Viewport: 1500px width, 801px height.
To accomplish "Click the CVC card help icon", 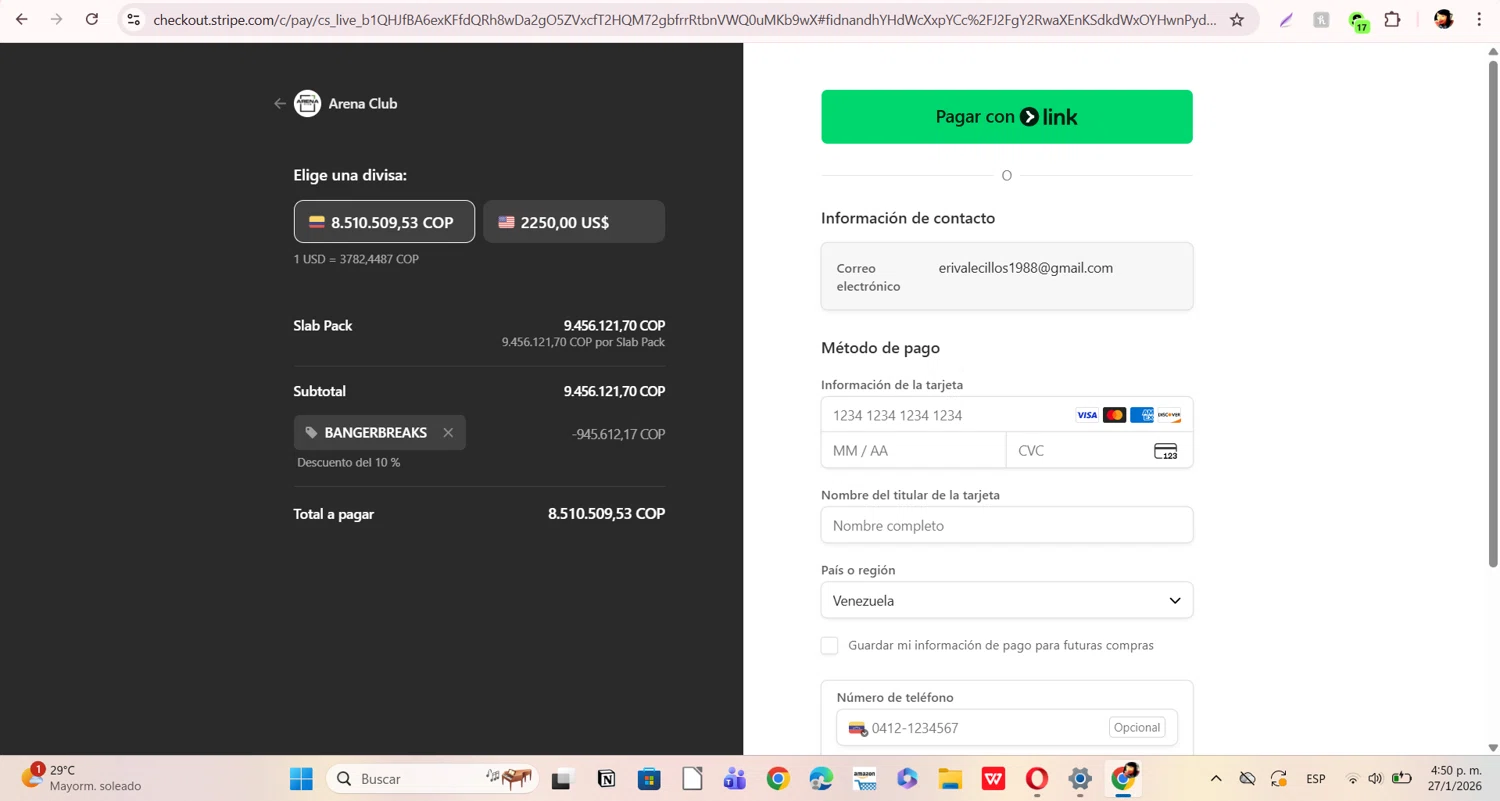I will click(1165, 451).
